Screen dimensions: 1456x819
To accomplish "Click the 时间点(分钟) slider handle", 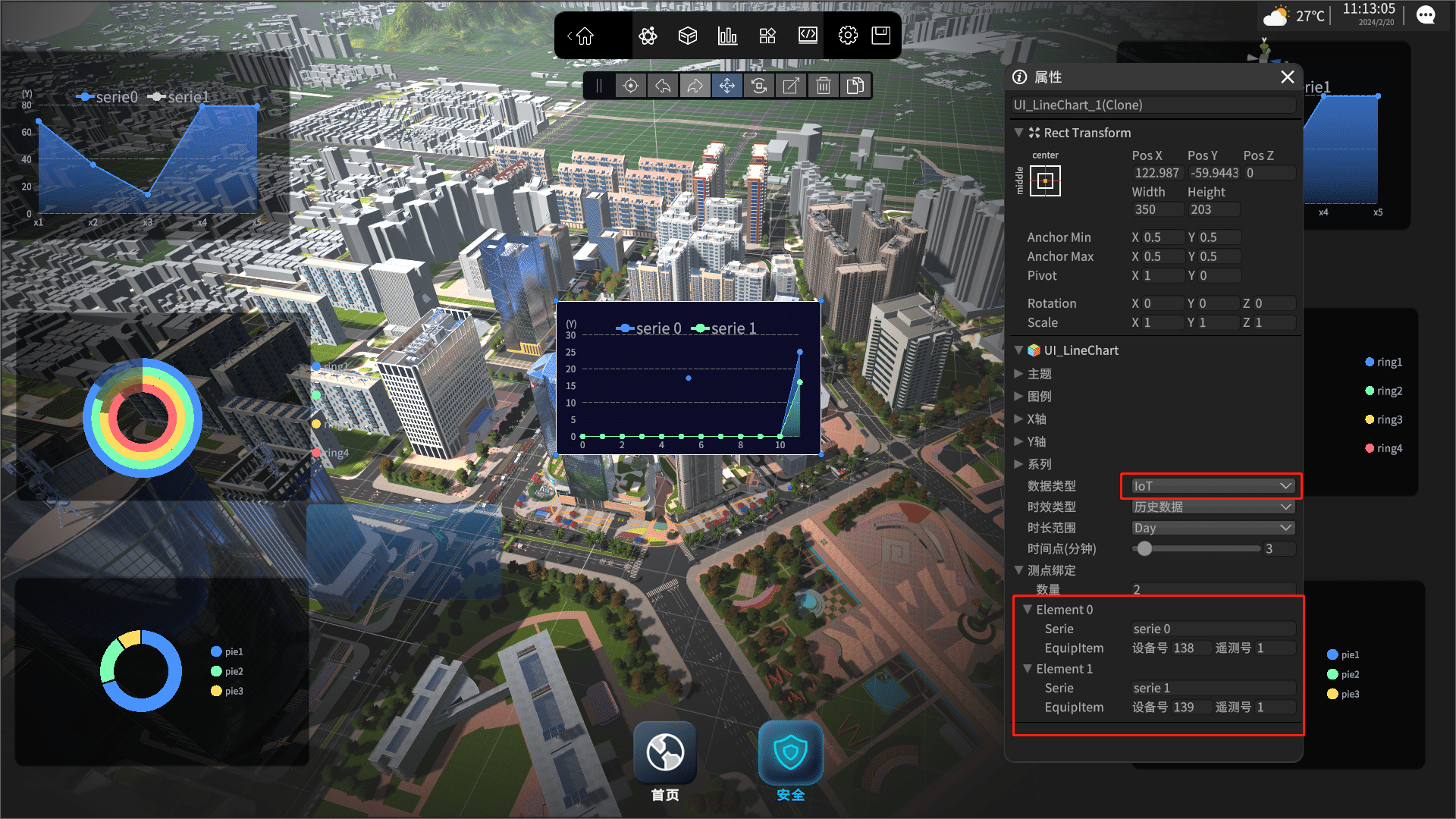I will click(1144, 549).
